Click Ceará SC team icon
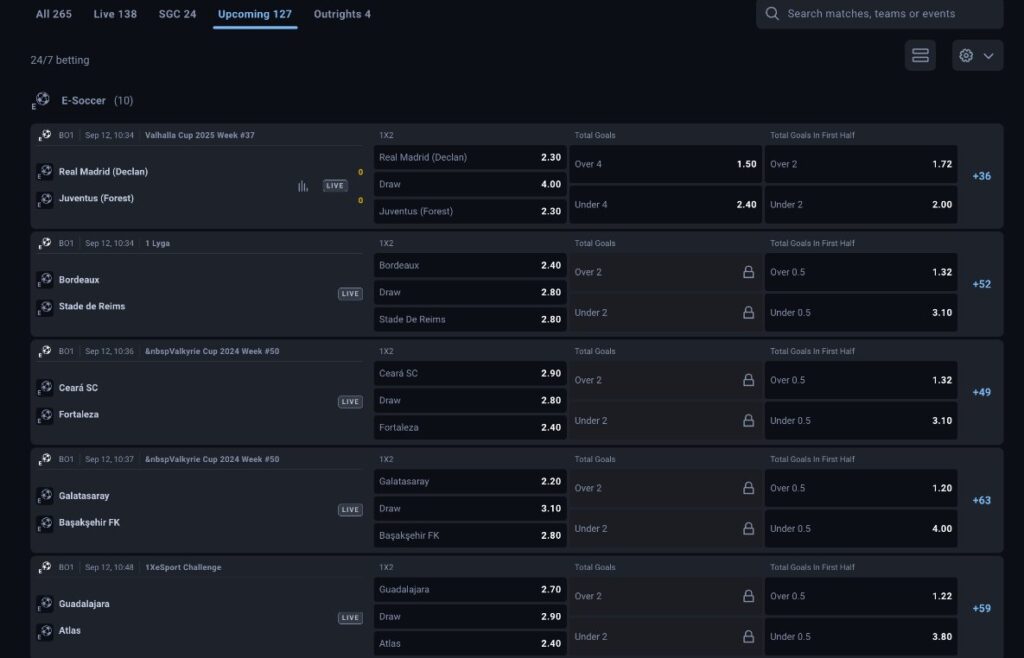1024x658 pixels. coord(45,388)
